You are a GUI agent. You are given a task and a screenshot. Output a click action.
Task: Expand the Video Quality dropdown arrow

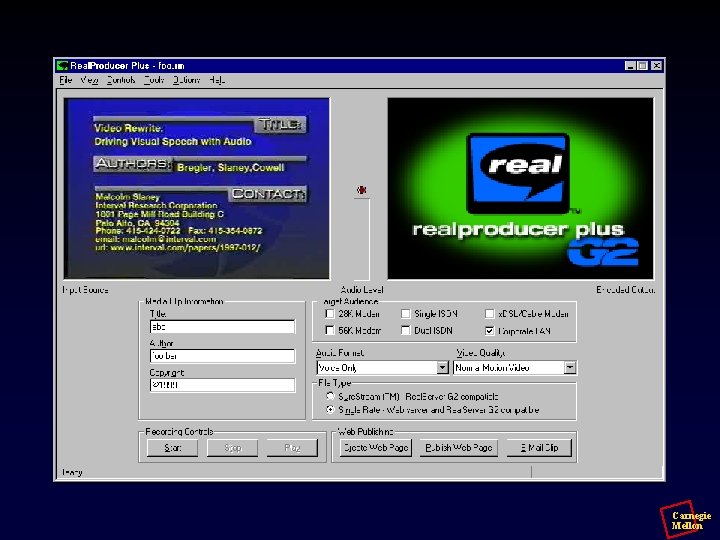(x=570, y=367)
